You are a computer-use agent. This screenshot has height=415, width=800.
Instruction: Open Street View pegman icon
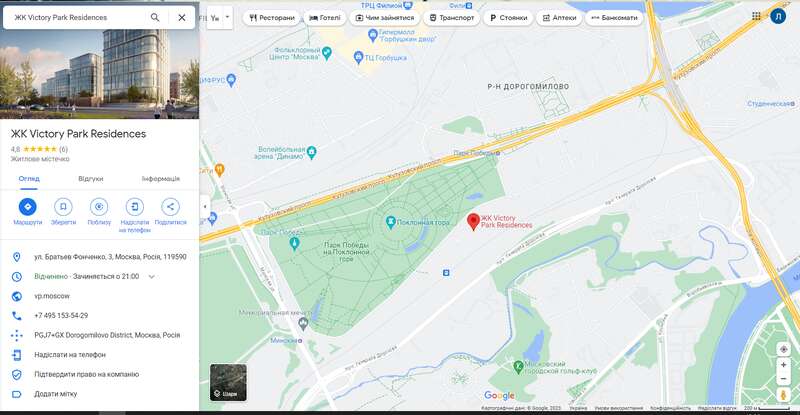point(784,395)
